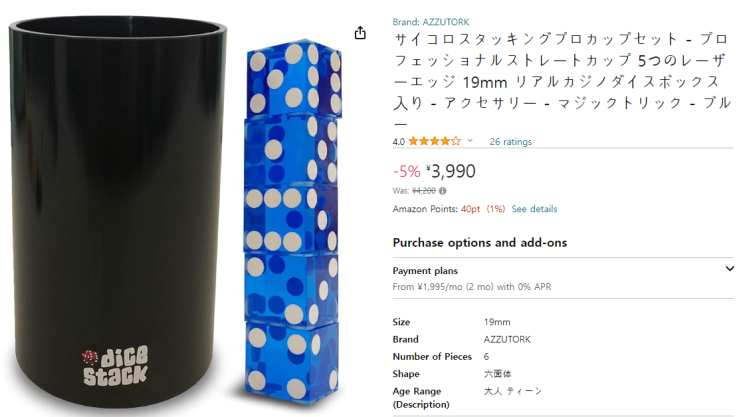Click the struck-through ¥4,200 price

tap(424, 191)
